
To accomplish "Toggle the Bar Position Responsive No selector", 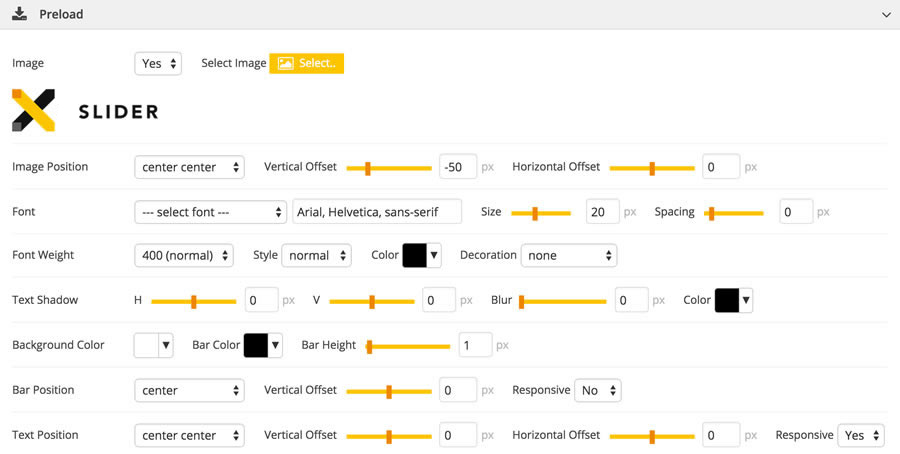I will click(x=598, y=390).
